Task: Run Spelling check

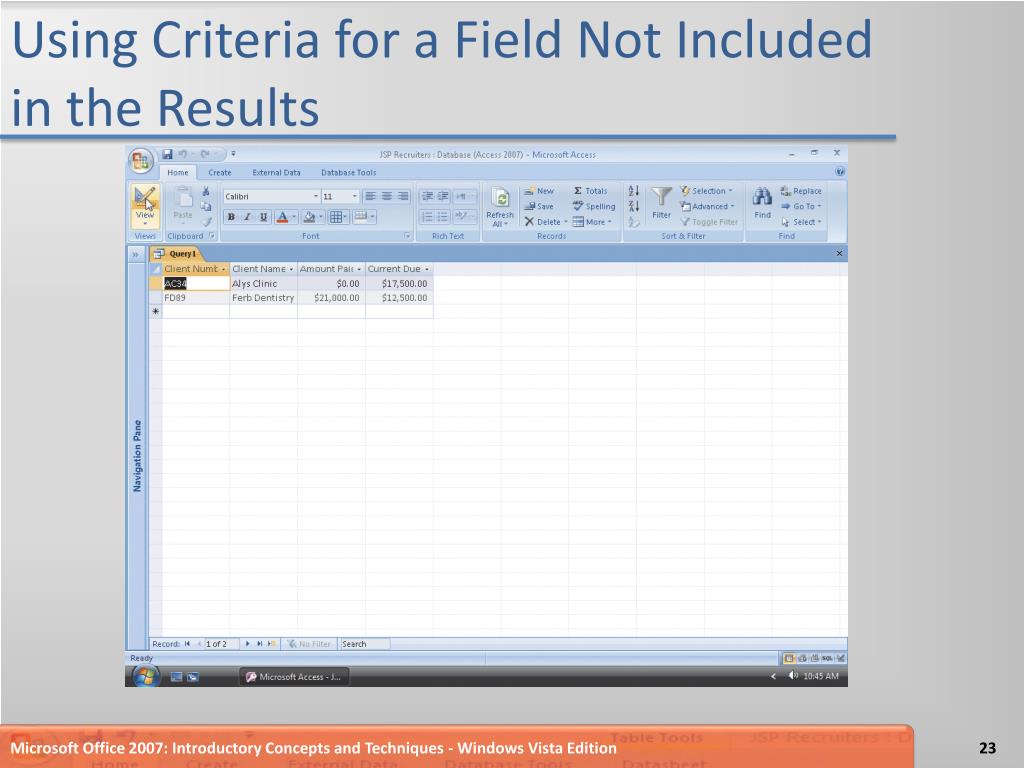Action: [594, 206]
